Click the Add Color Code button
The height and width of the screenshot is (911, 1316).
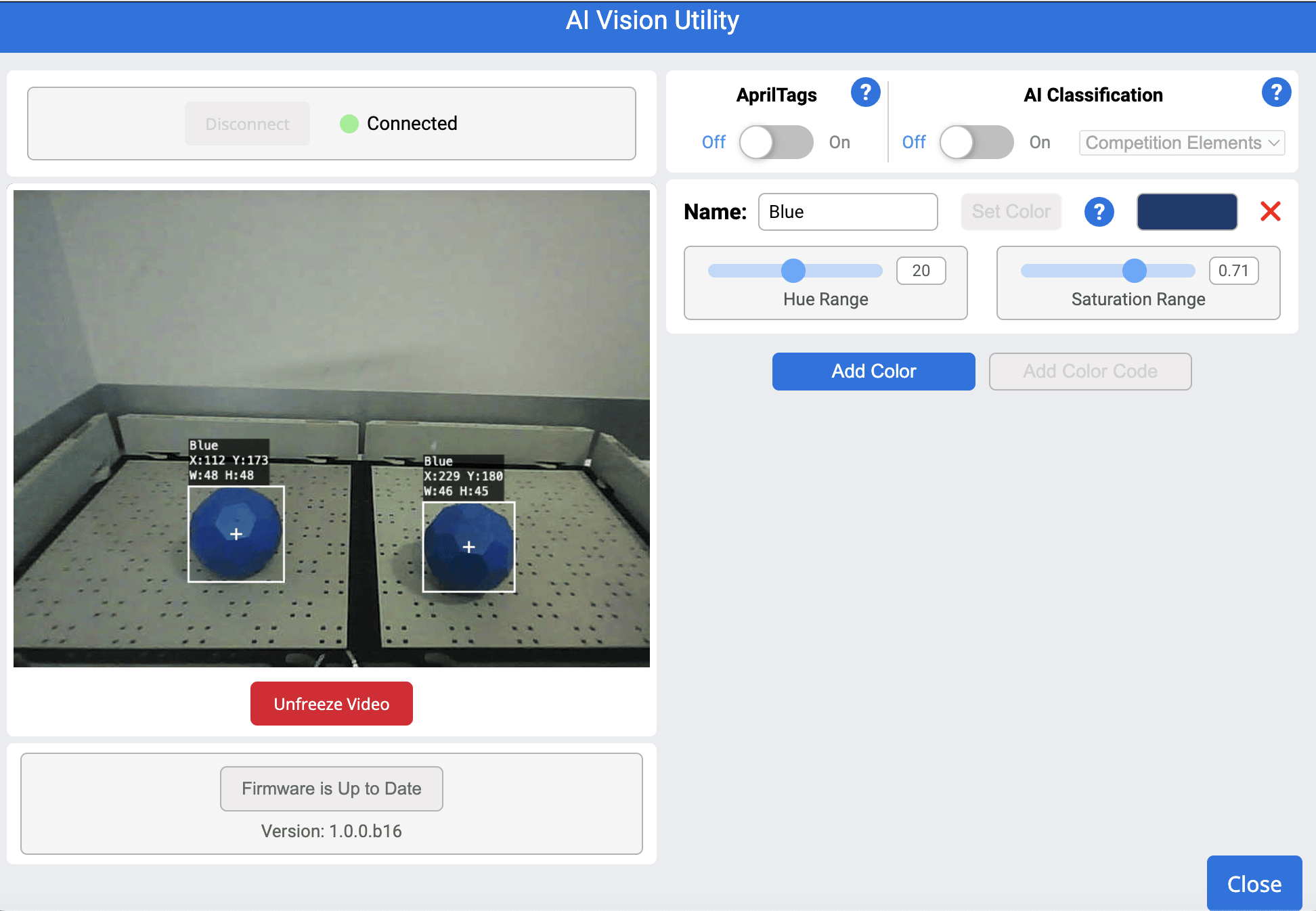click(x=1090, y=371)
